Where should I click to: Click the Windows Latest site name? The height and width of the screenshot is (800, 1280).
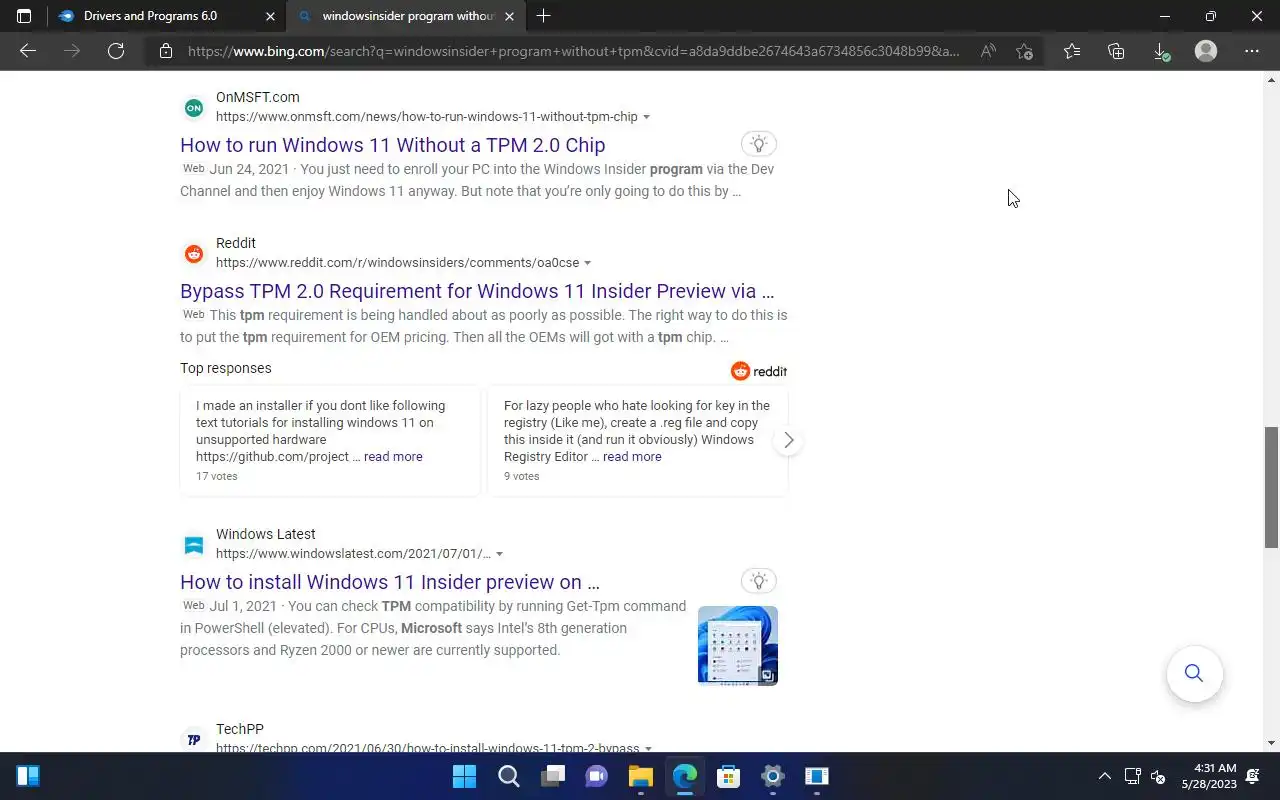[266, 534]
